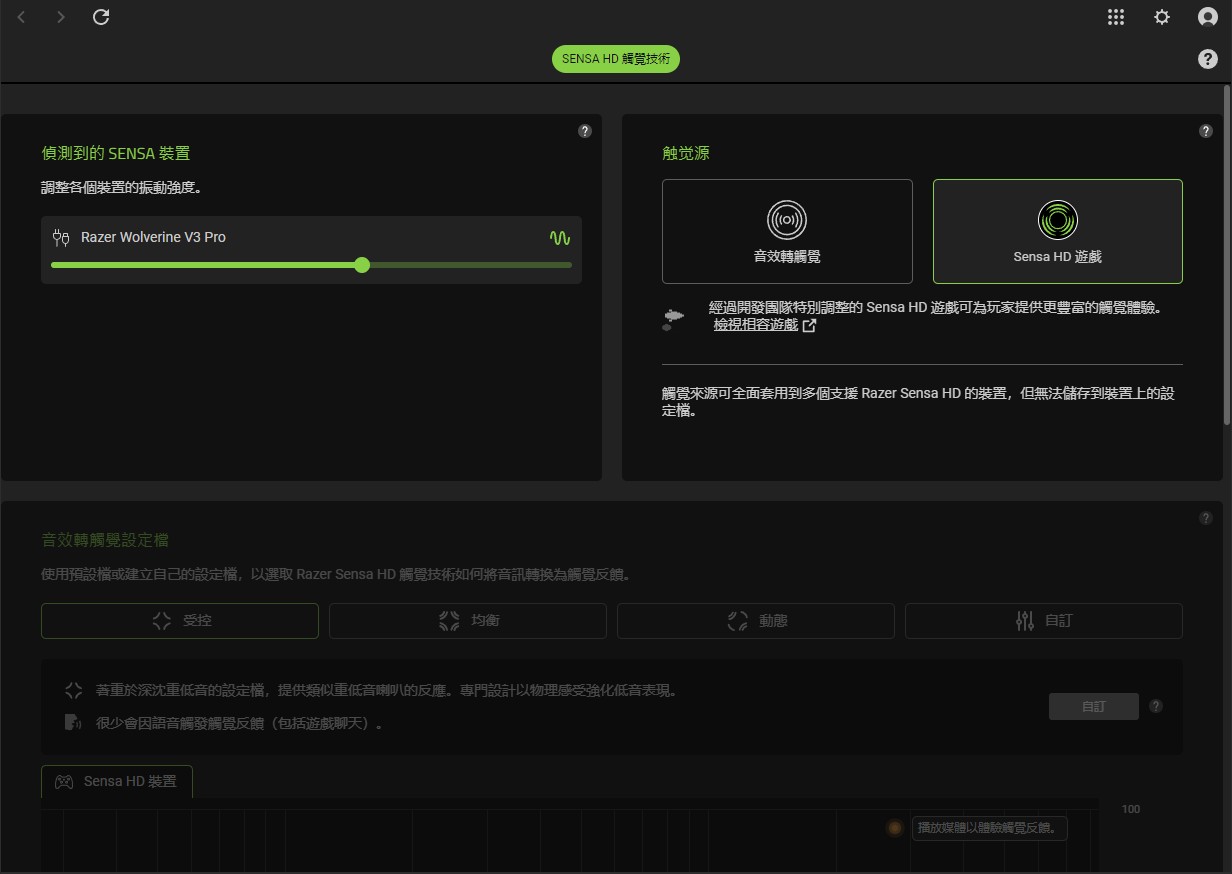Choose the 均衡 profile preset
Image resolution: width=1232 pixels, height=874 pixels.
(x=468, y=621)
